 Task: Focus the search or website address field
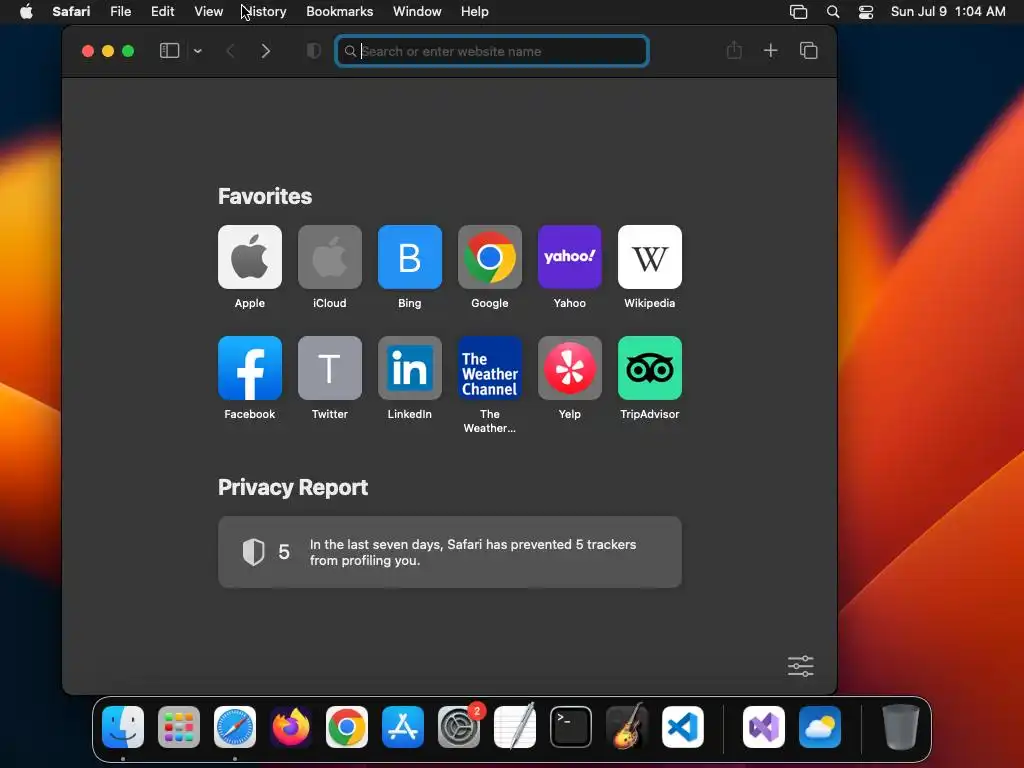coord(492,51)
